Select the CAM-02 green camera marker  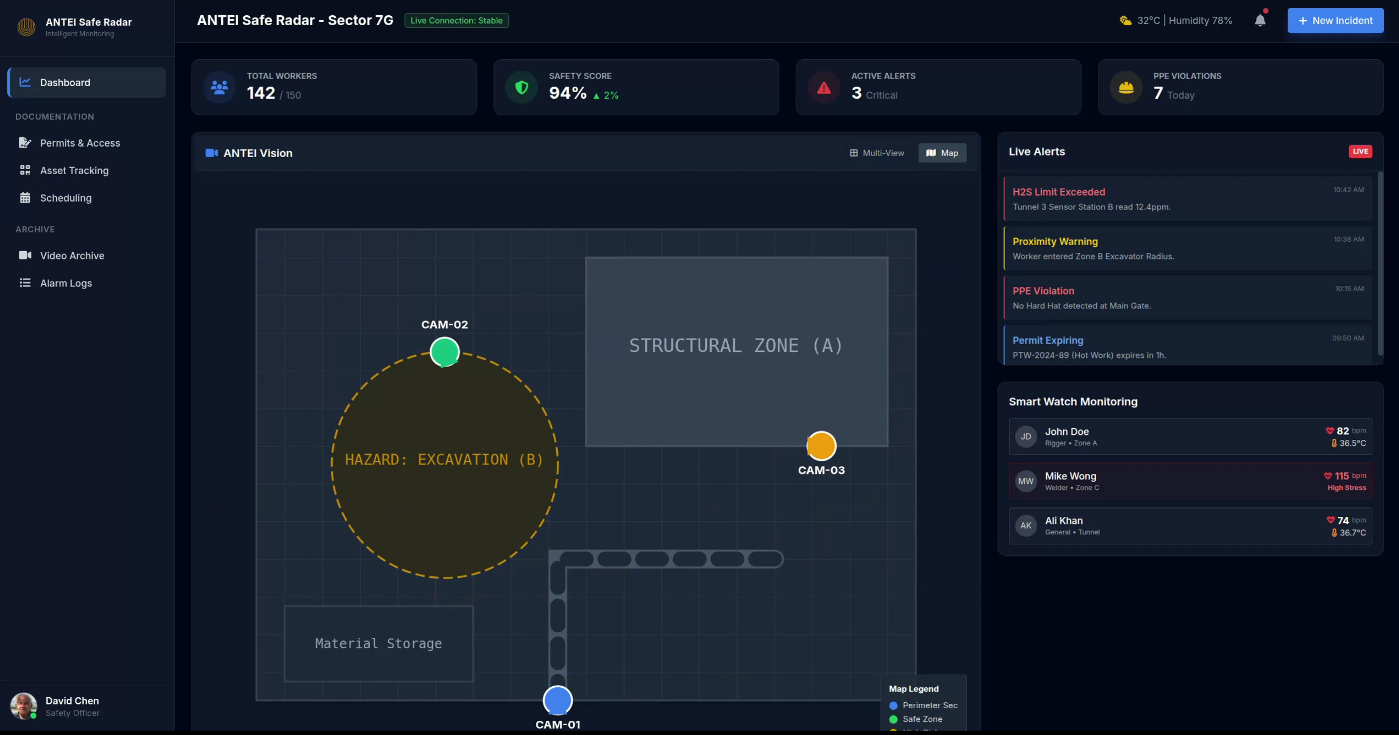click(x=445, y=352)
